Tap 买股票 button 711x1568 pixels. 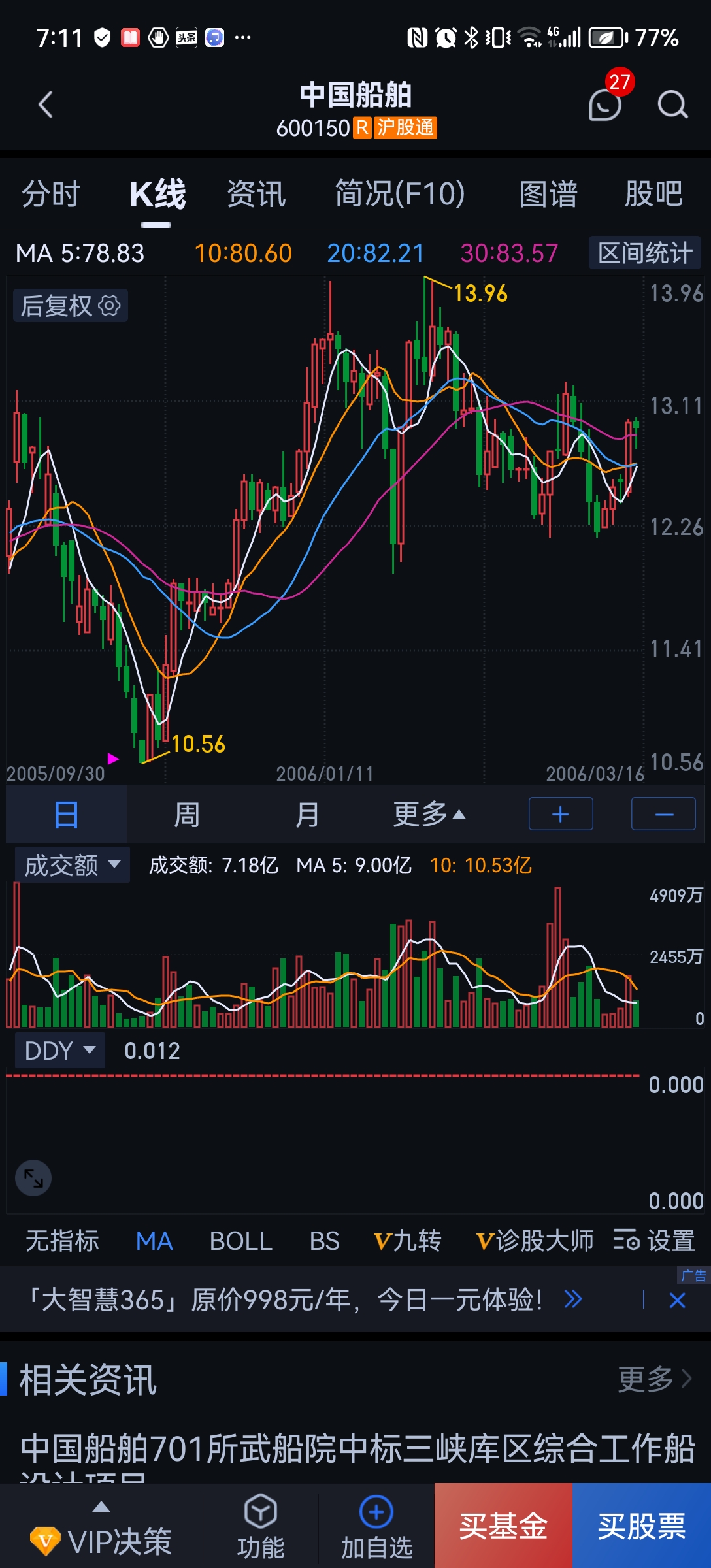click(x=642, y=1526)
